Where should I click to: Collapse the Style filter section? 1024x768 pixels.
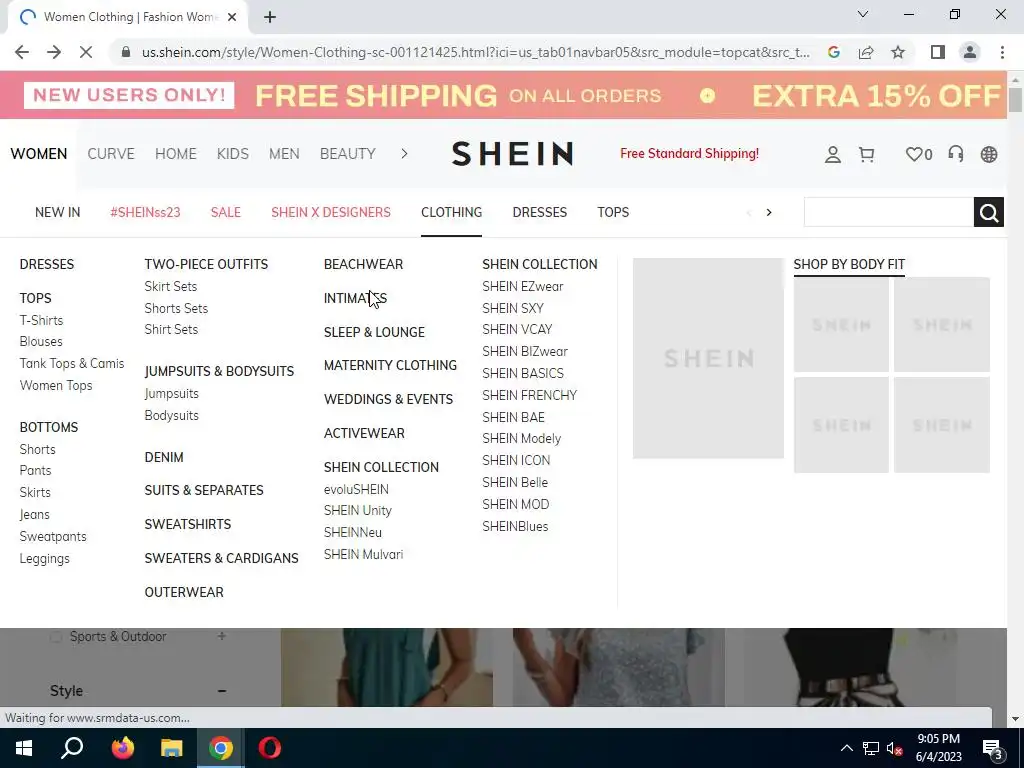[221, 691]
